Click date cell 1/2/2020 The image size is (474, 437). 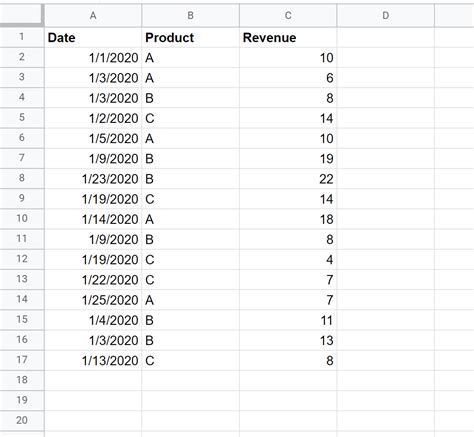click(x=93, y=118)
